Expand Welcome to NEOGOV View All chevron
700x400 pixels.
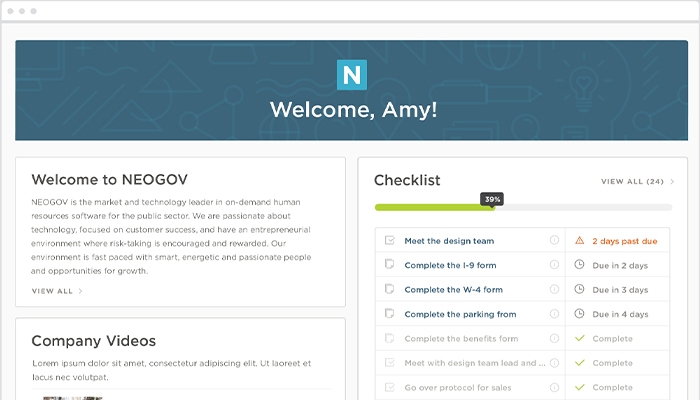click(80, 291)
